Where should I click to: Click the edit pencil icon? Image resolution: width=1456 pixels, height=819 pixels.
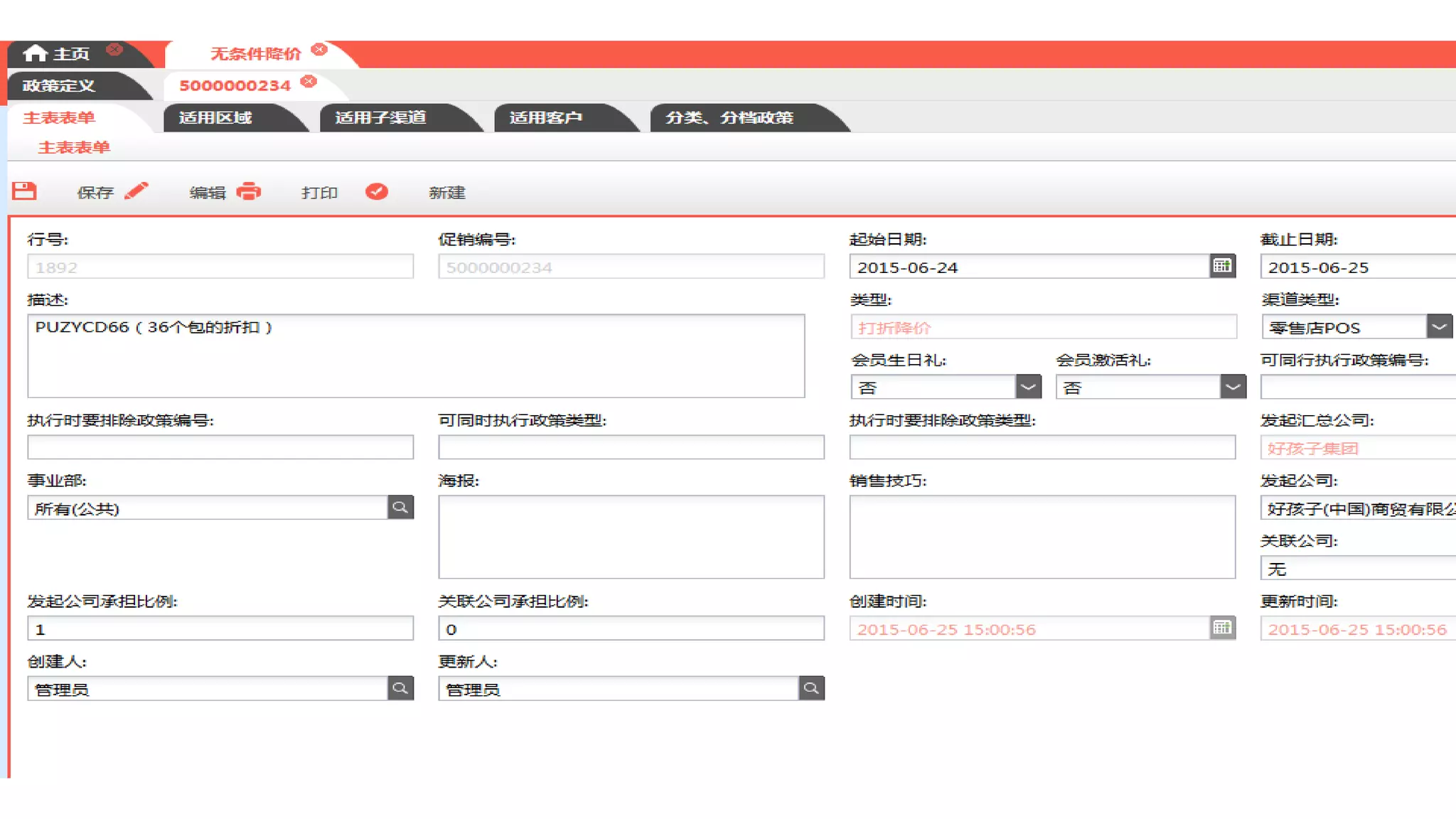pos(136,191)
